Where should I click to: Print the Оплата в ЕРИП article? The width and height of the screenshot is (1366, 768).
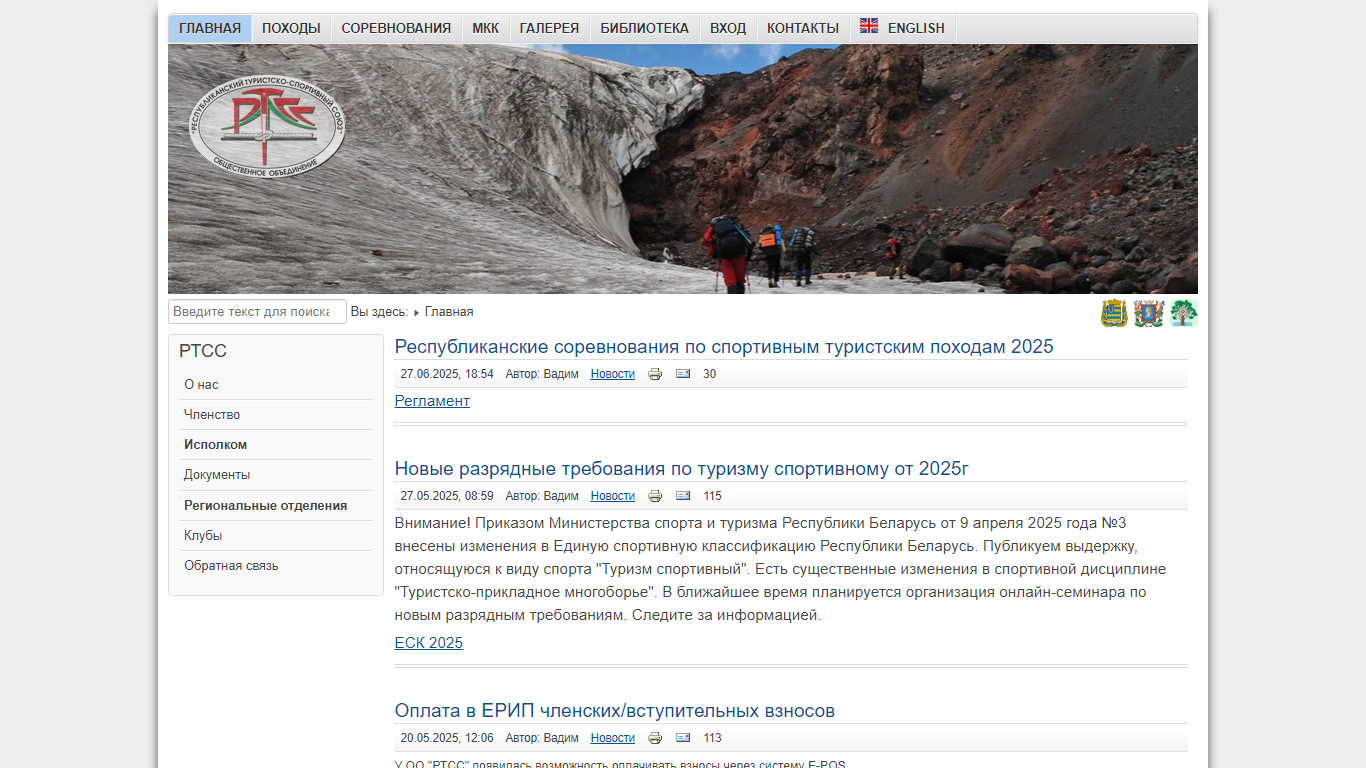pyautogui.click(x=655, y=738)
